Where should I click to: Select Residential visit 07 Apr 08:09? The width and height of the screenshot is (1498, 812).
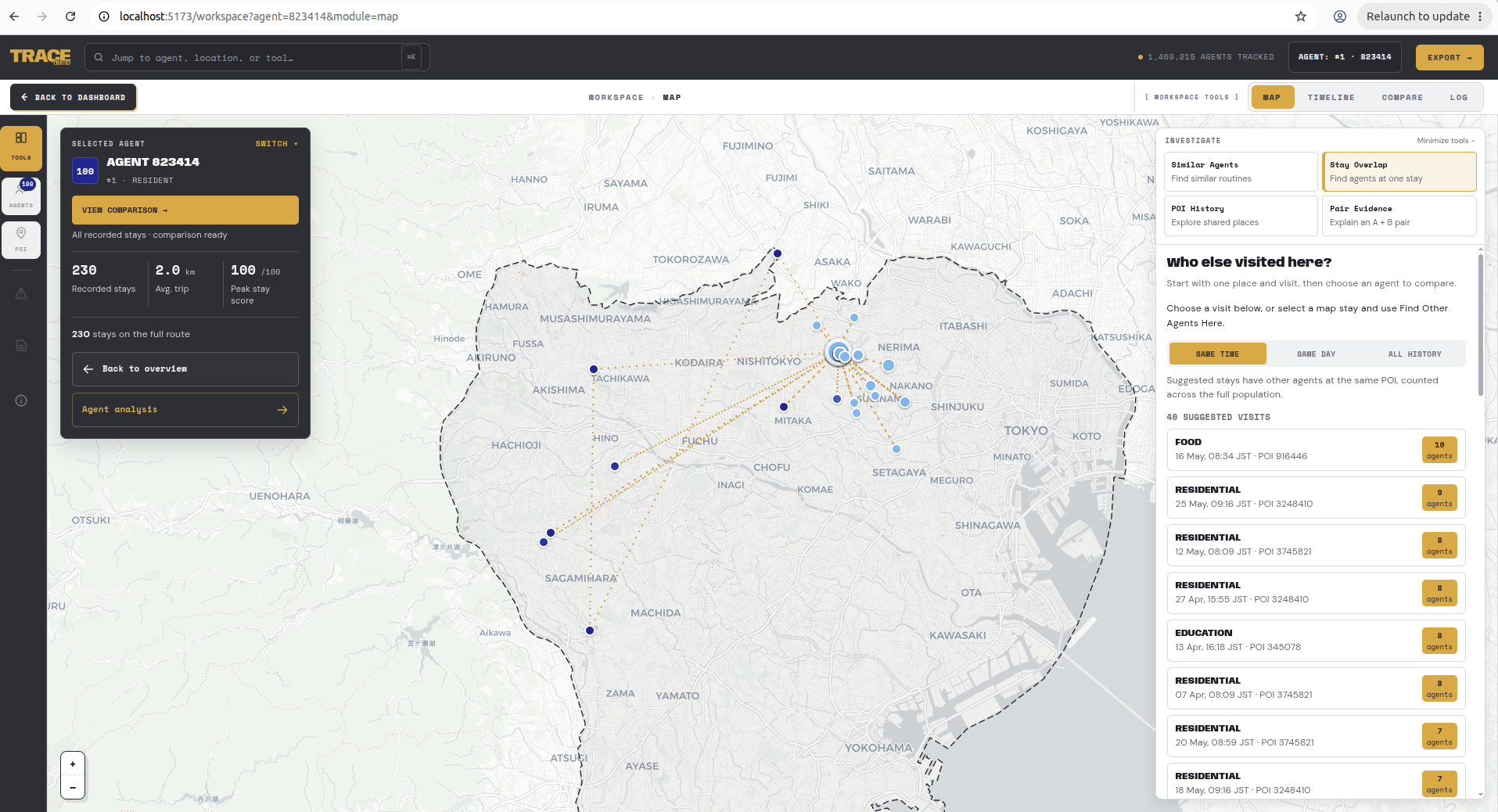coord(1316,688)
